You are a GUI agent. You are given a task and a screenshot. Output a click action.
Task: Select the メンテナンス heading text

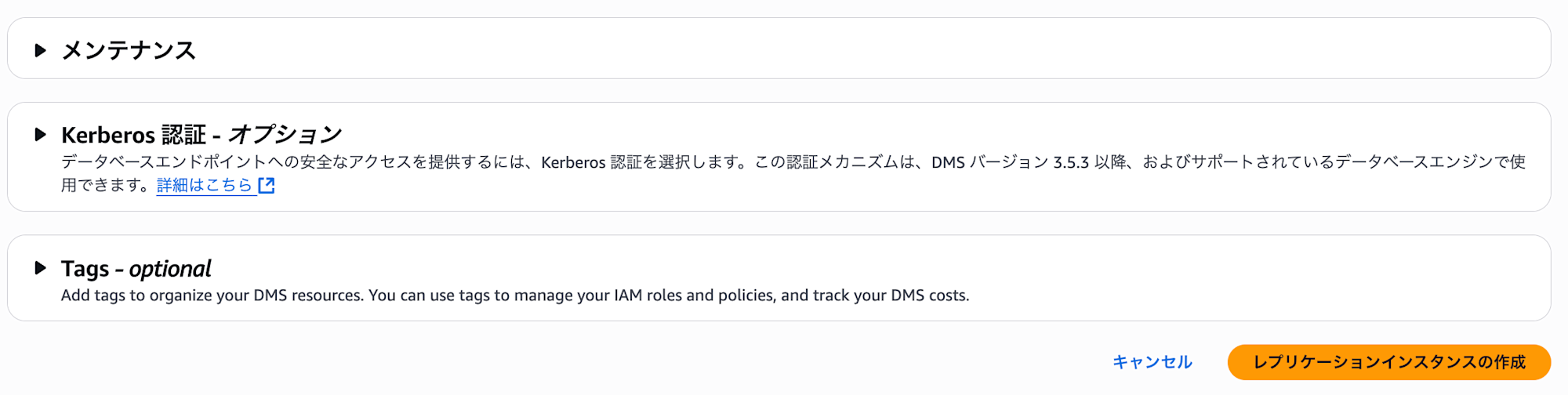pos(129,50)
